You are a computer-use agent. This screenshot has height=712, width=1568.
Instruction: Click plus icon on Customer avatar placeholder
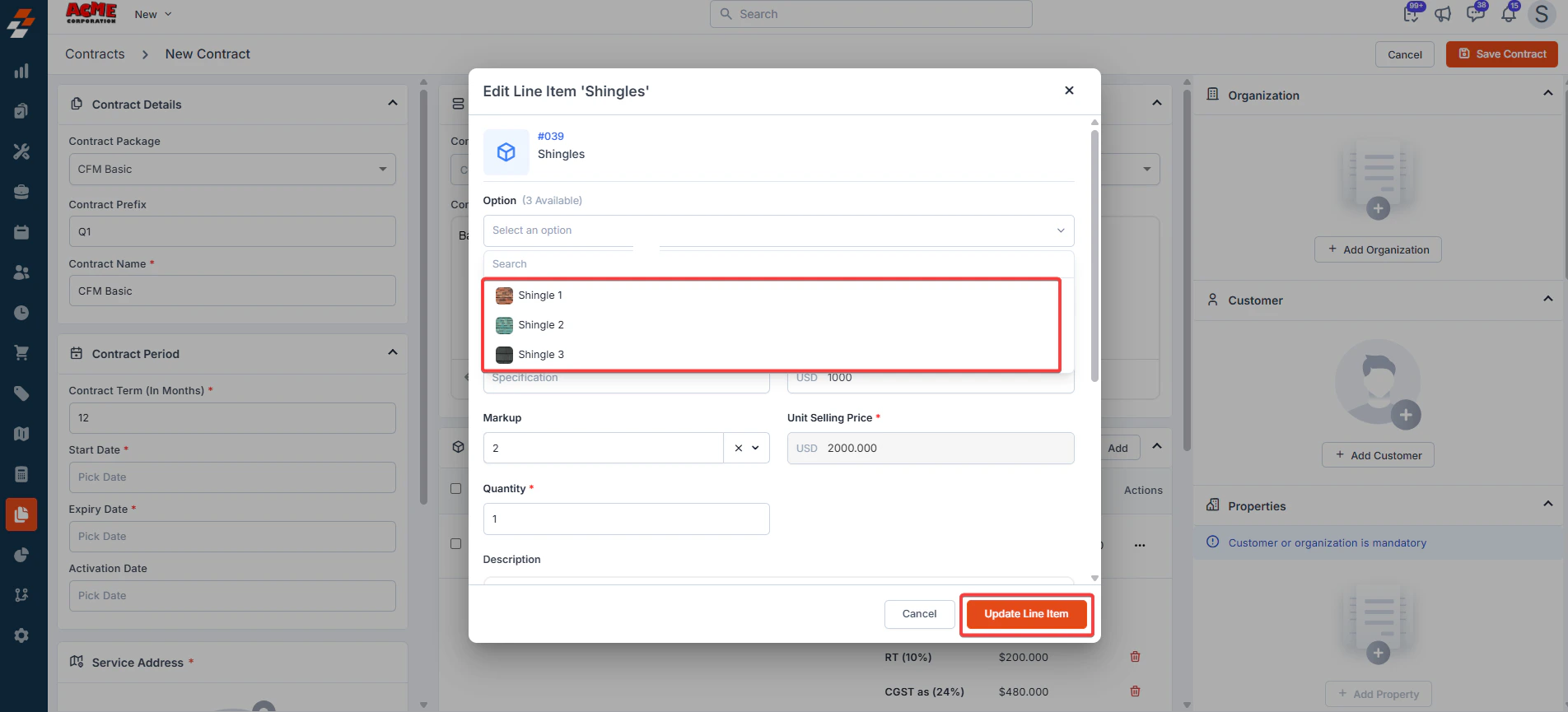click(x=1406, y=415)
